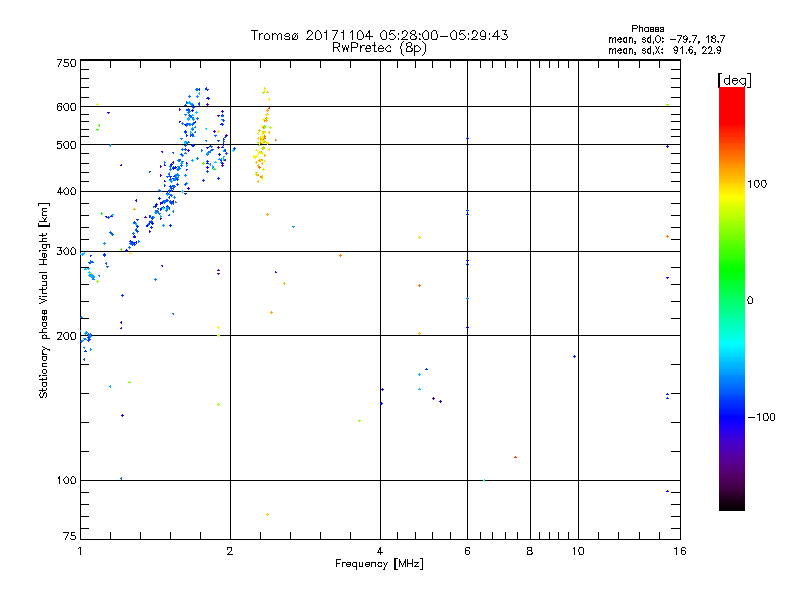Image resolution: width=800 pixels, height=600 pixels.
Task: Click the y-axis title "Stationary phase Virtual Height [km]"
Action: click(43, 300)
